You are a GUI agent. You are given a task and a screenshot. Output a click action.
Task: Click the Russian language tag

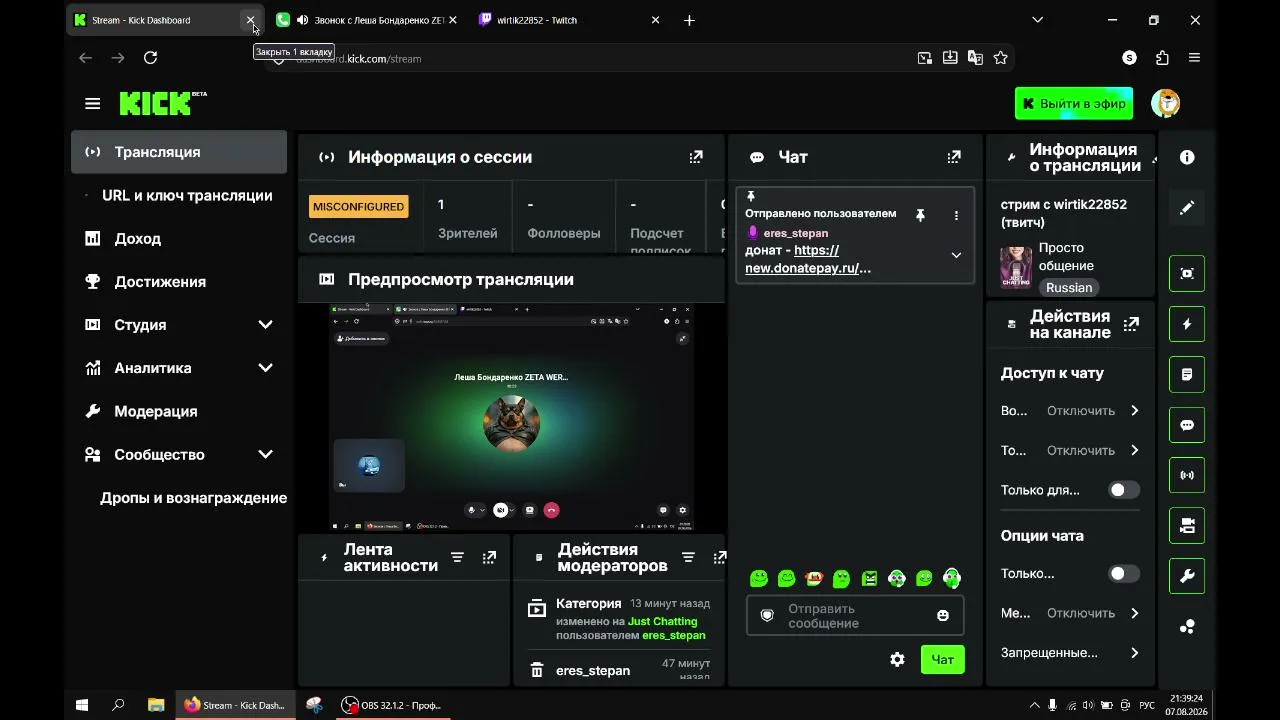[x=1069, y=288]
